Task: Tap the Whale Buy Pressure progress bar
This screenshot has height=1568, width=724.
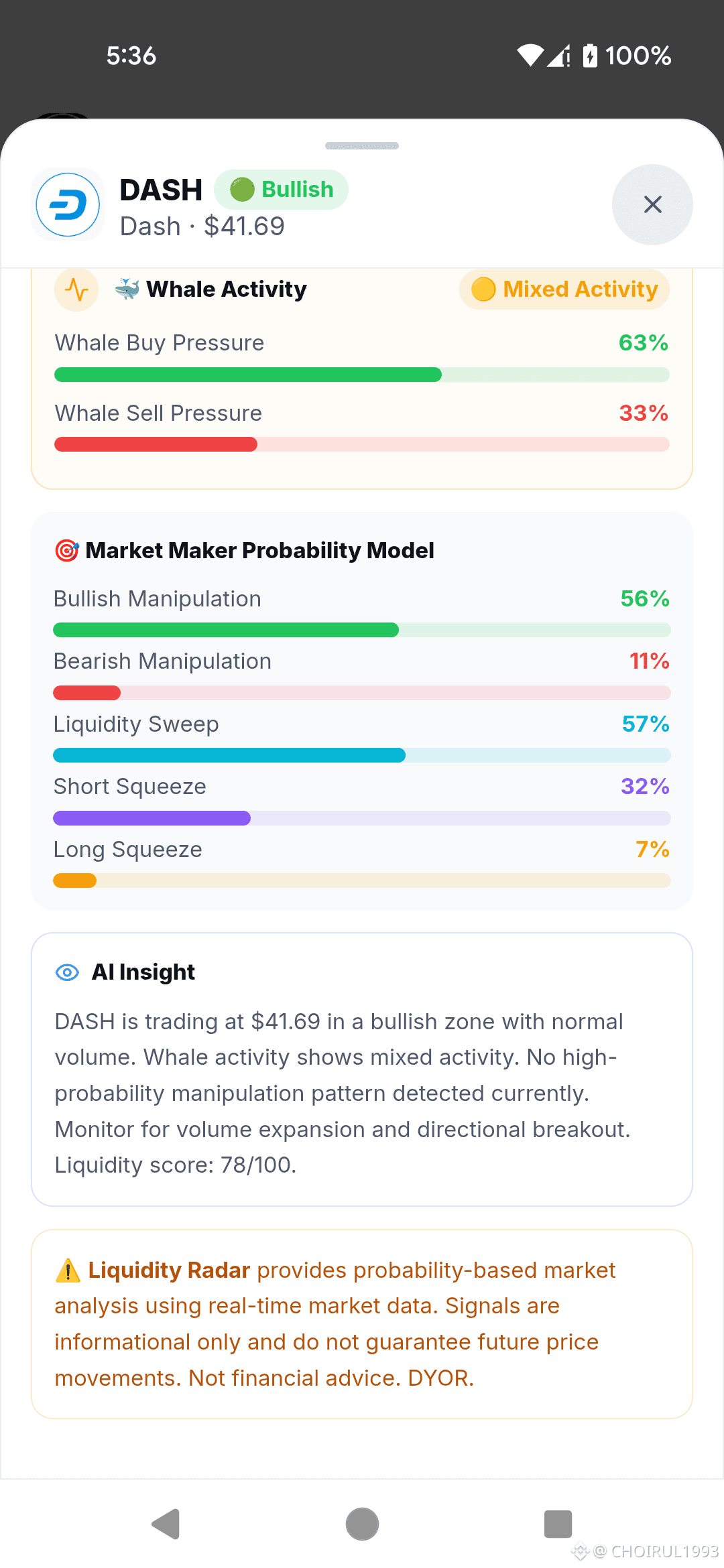Action: pyautogui.click(x=362, y=375)
